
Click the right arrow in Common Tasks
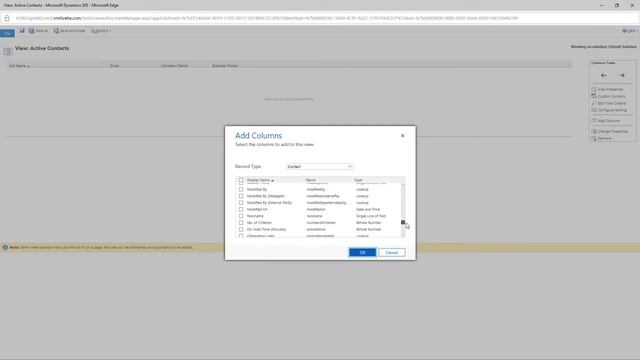[622, 76]
